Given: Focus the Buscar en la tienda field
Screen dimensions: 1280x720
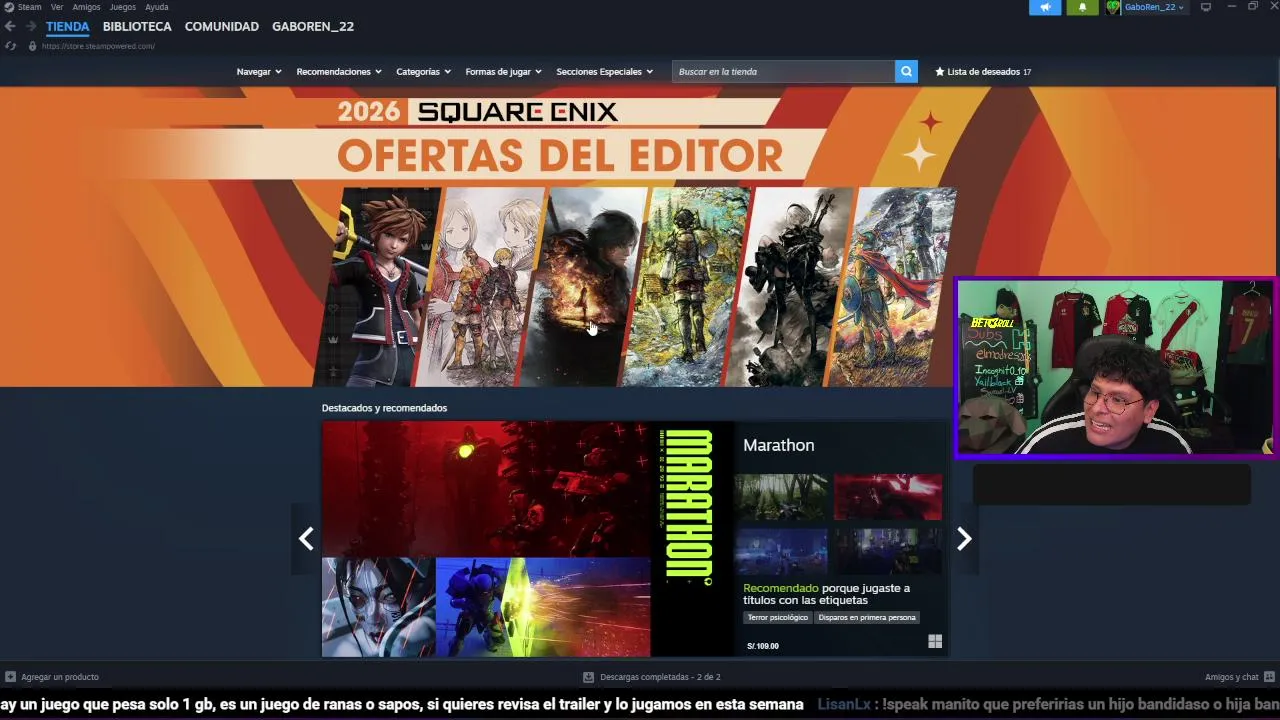Looking at the screenshot, I should coord(783,71).
